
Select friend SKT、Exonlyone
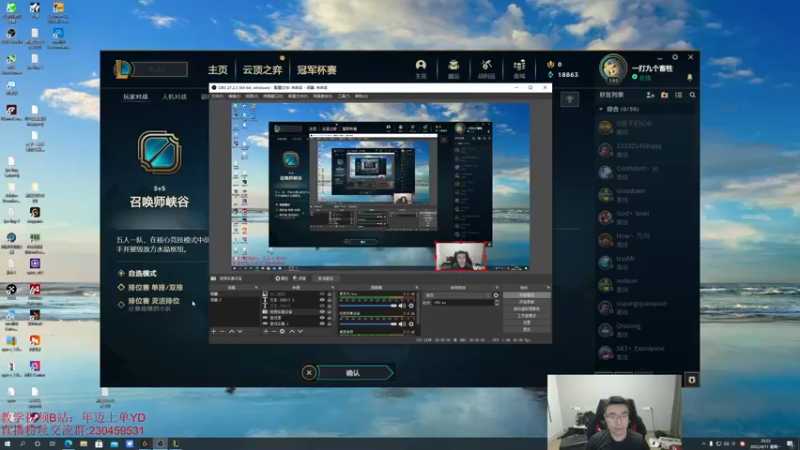click(x=646, y=352)
